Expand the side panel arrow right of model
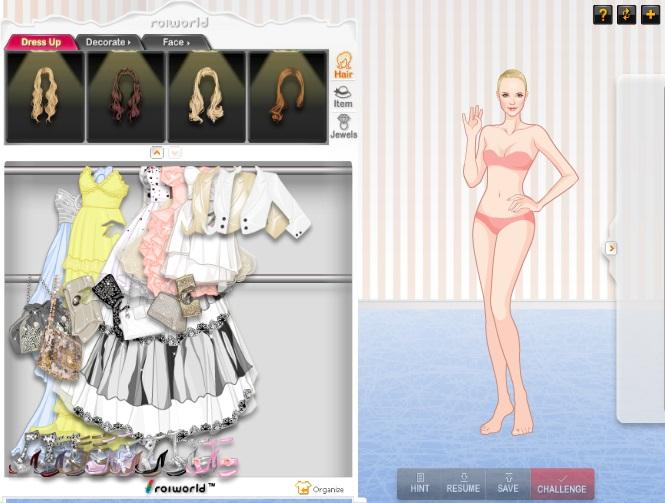This screenshot has height=503, width=665. click(611, 248)
